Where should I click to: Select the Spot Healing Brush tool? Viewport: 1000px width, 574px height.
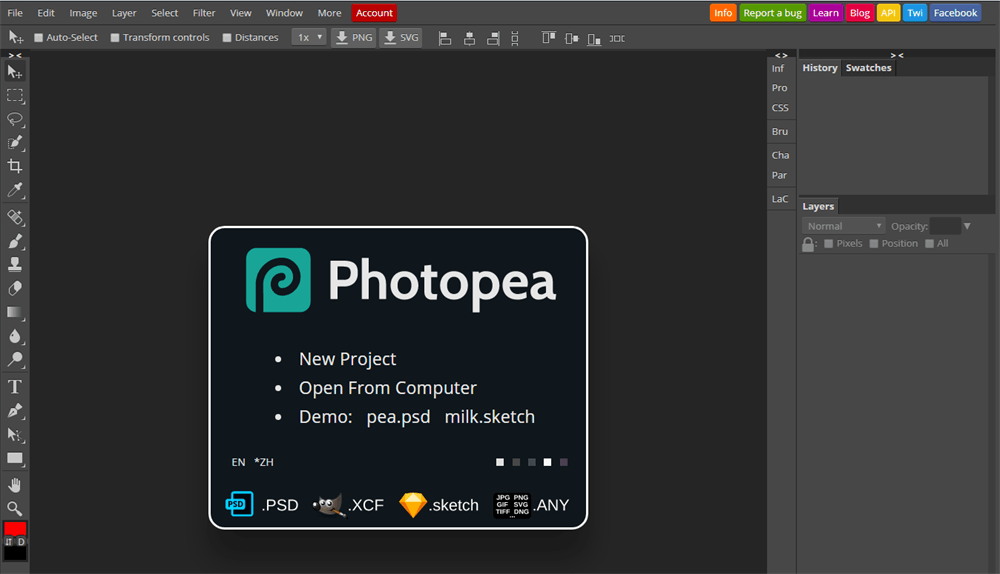tap(15, 217)
